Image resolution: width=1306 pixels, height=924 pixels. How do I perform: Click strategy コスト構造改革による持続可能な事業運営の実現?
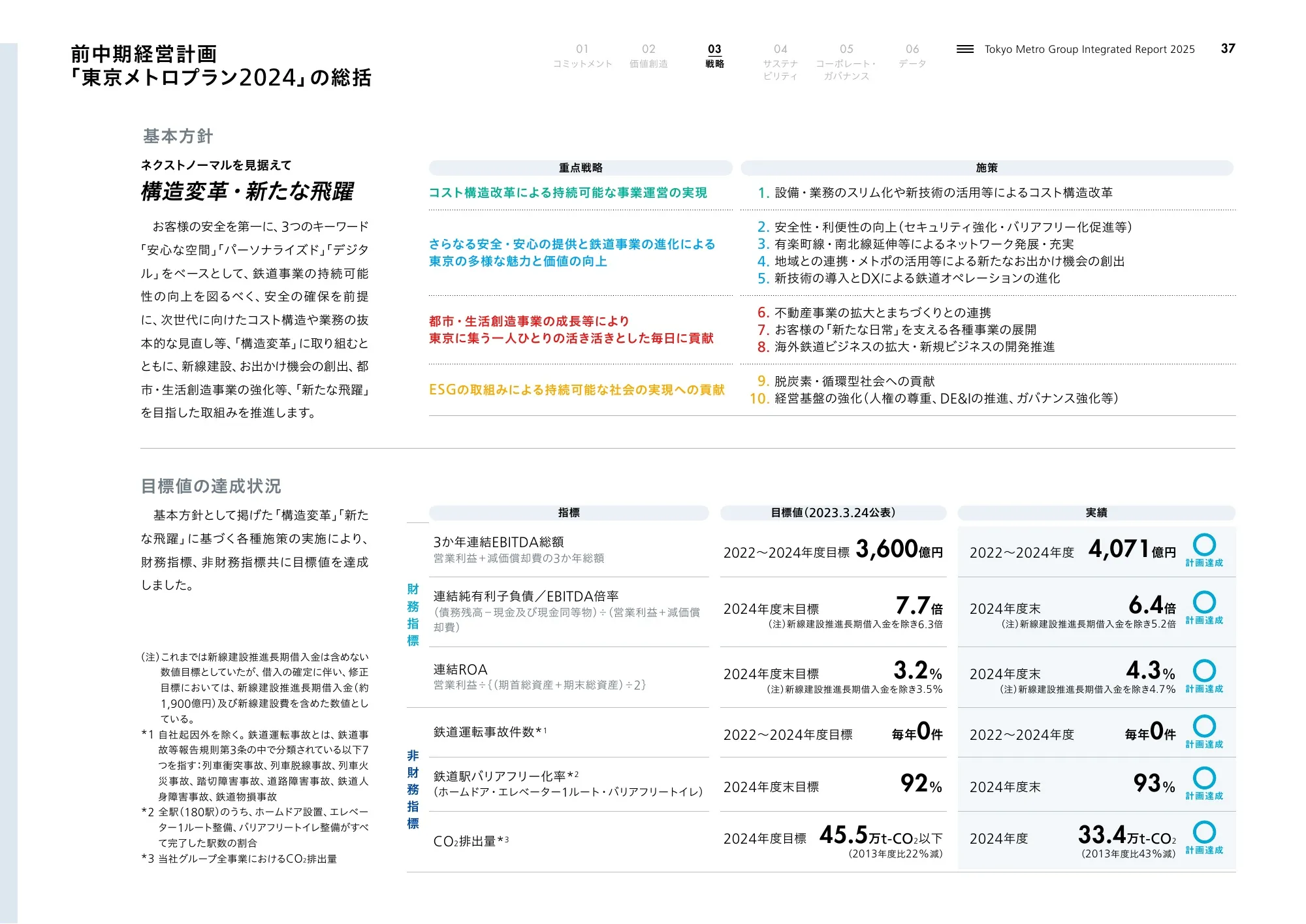[567, 193]
